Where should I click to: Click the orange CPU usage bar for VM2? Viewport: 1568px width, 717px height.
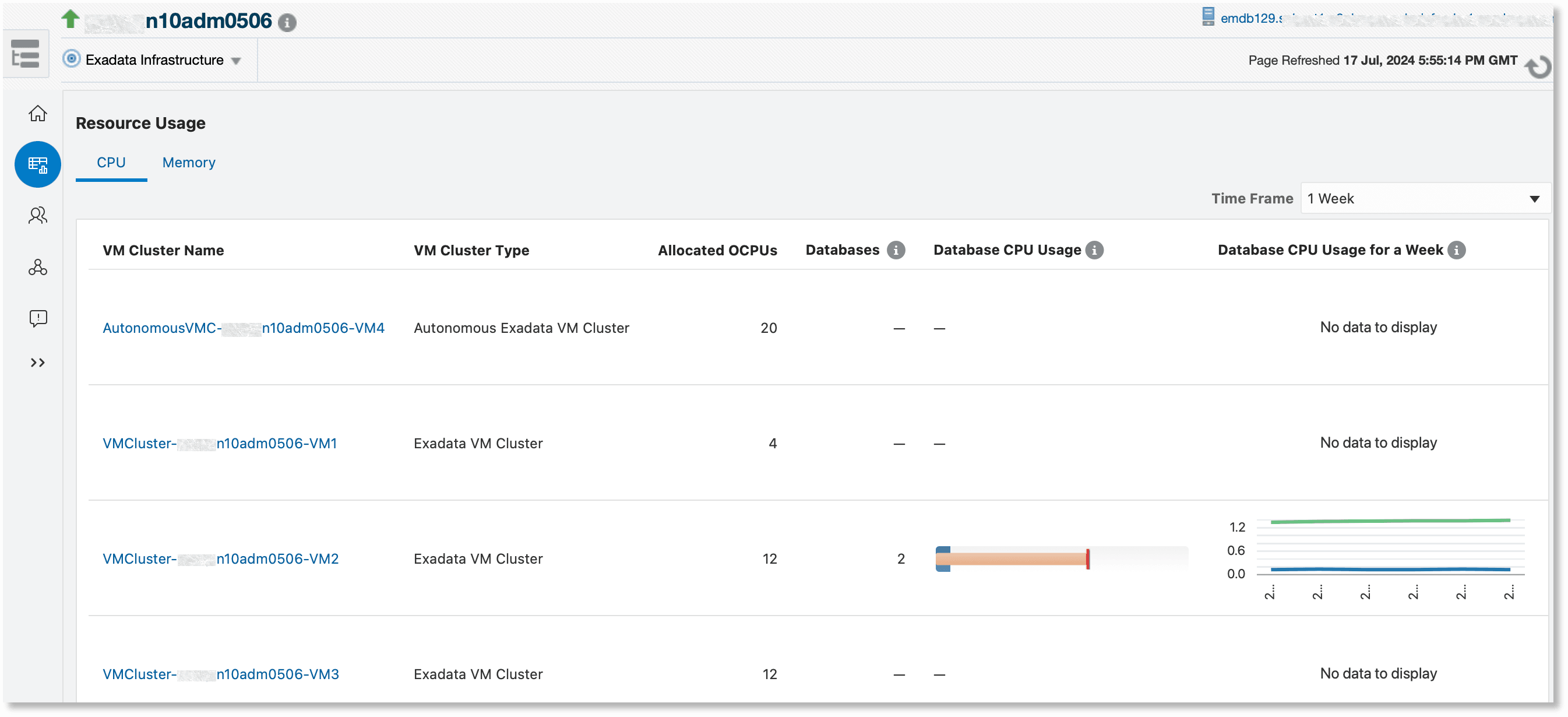[x=1010, y=558]
